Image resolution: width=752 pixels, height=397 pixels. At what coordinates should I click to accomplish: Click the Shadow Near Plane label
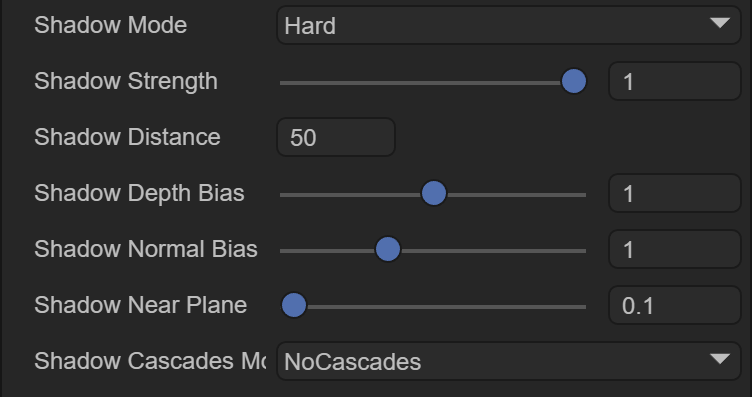point(141,305)
